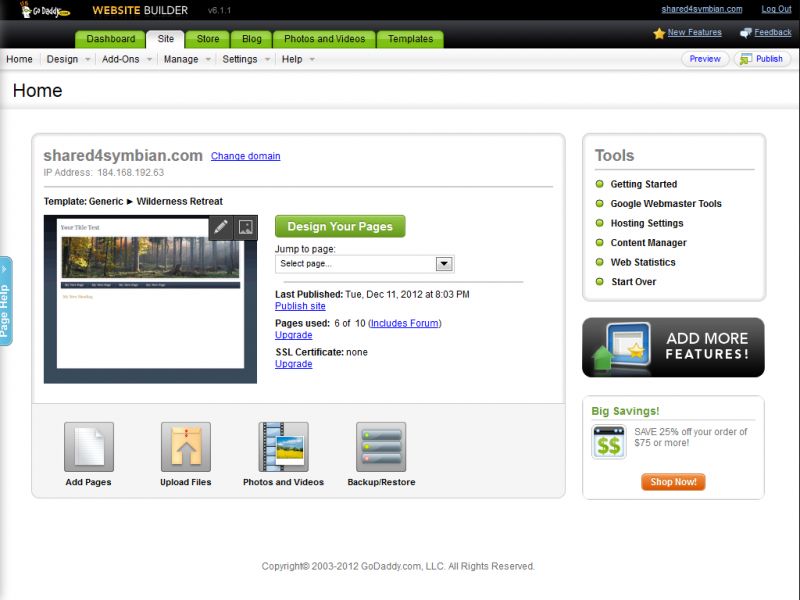
Task: Click the Publish button
Action: (x=762, y=59)
